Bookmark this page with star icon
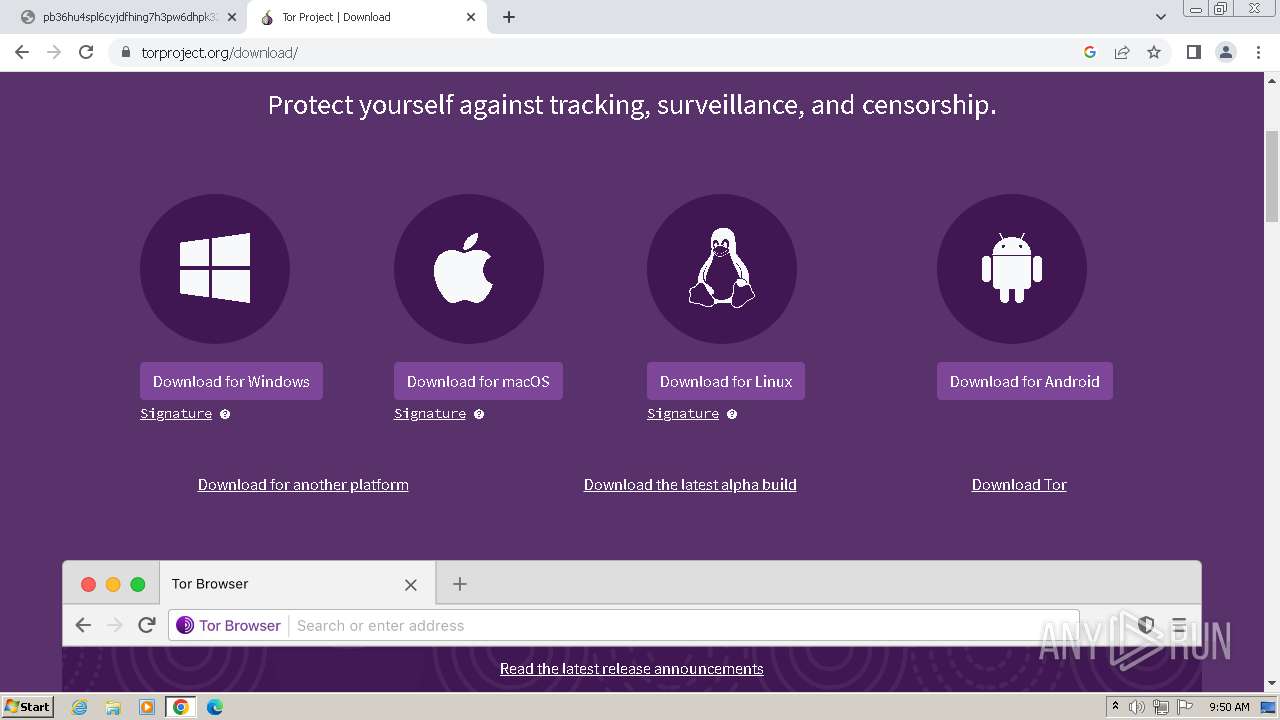 (x=1154, y=52)
